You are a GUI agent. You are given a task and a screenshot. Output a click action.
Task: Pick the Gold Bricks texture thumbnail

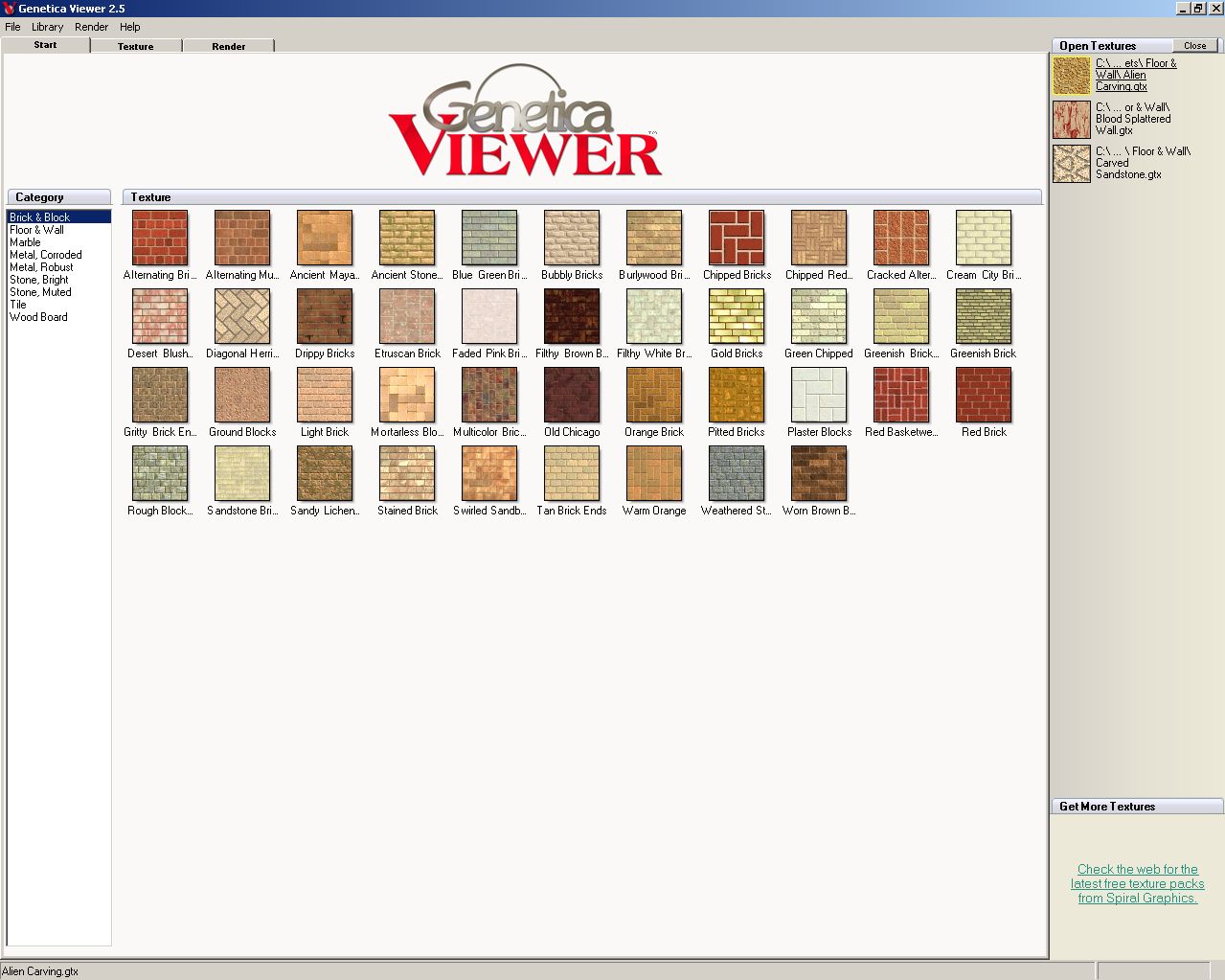point(737,316)
